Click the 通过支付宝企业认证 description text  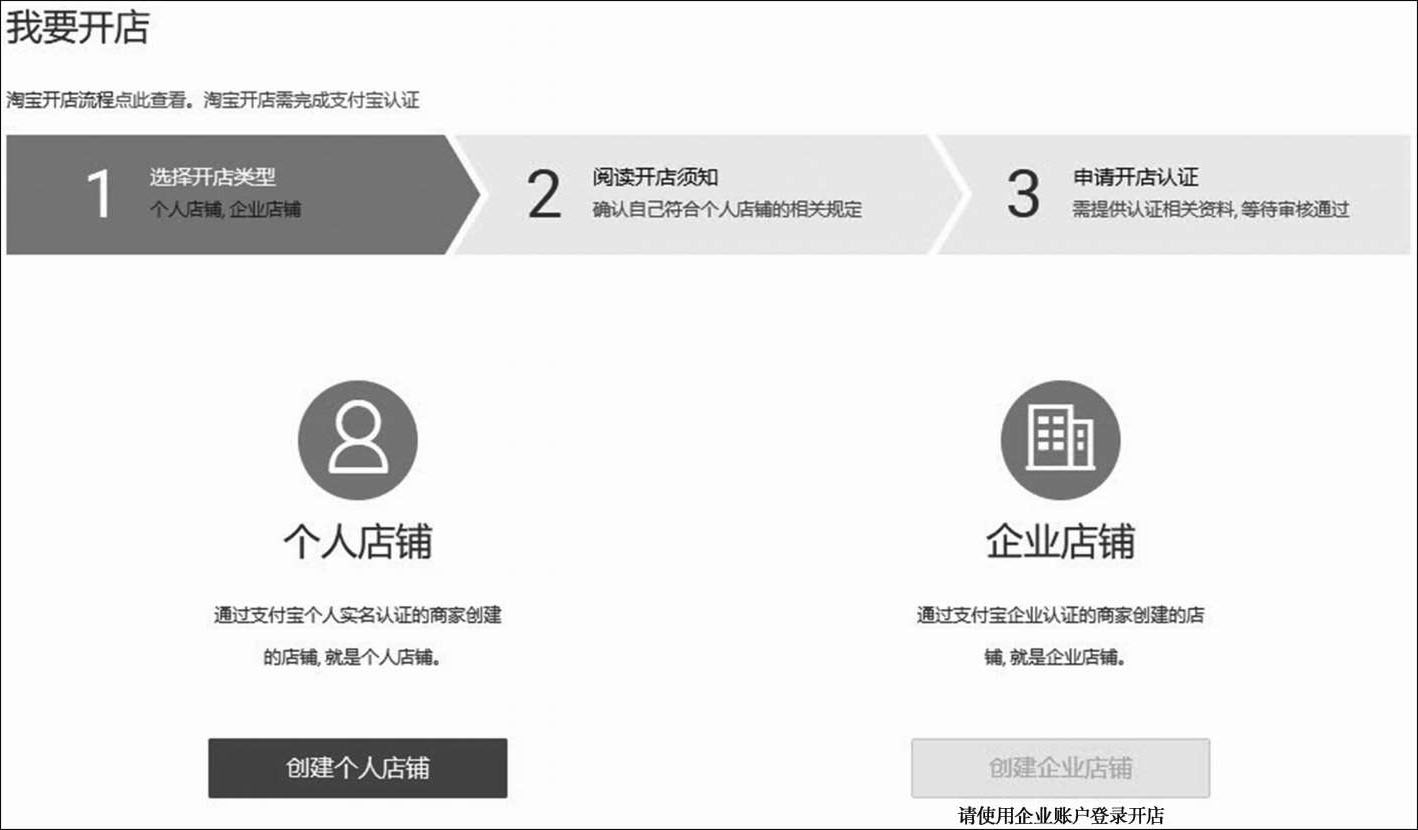click(1060, 615)
